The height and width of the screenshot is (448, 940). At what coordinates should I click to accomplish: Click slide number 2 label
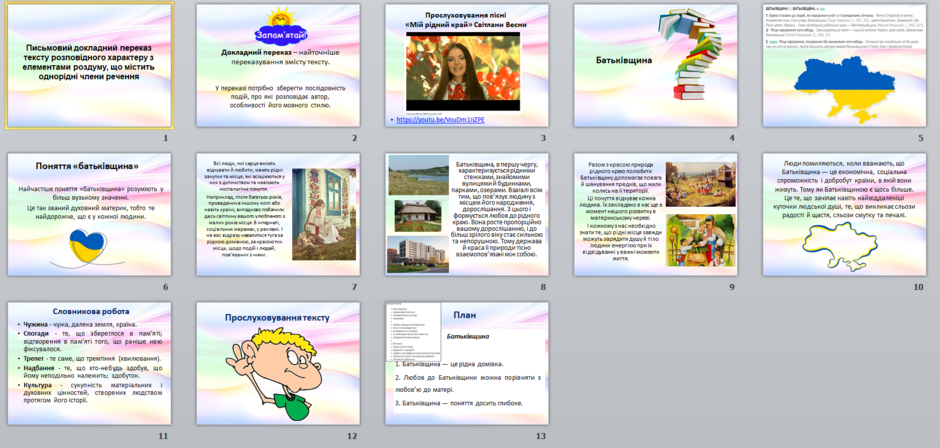point(354,139)
